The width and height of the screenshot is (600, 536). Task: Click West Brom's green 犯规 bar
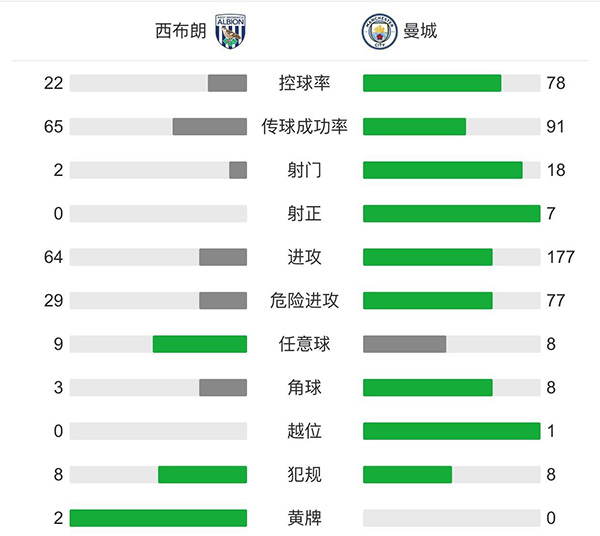tap(202, 474)
